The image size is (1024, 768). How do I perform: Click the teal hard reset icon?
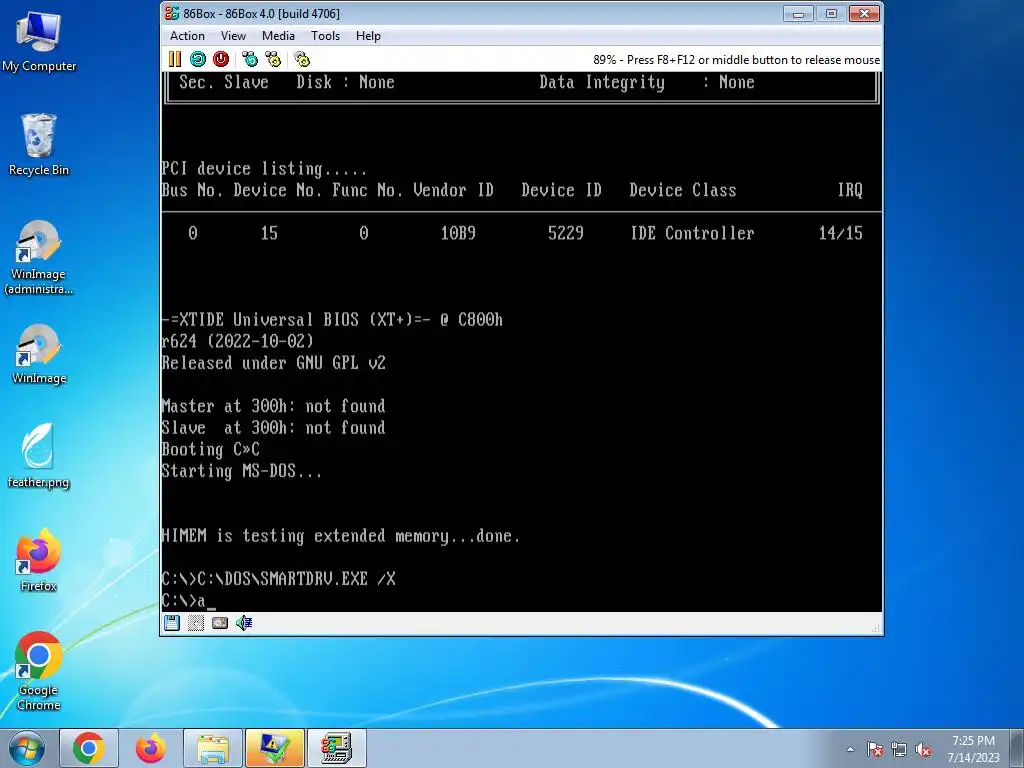pos(198,59)
